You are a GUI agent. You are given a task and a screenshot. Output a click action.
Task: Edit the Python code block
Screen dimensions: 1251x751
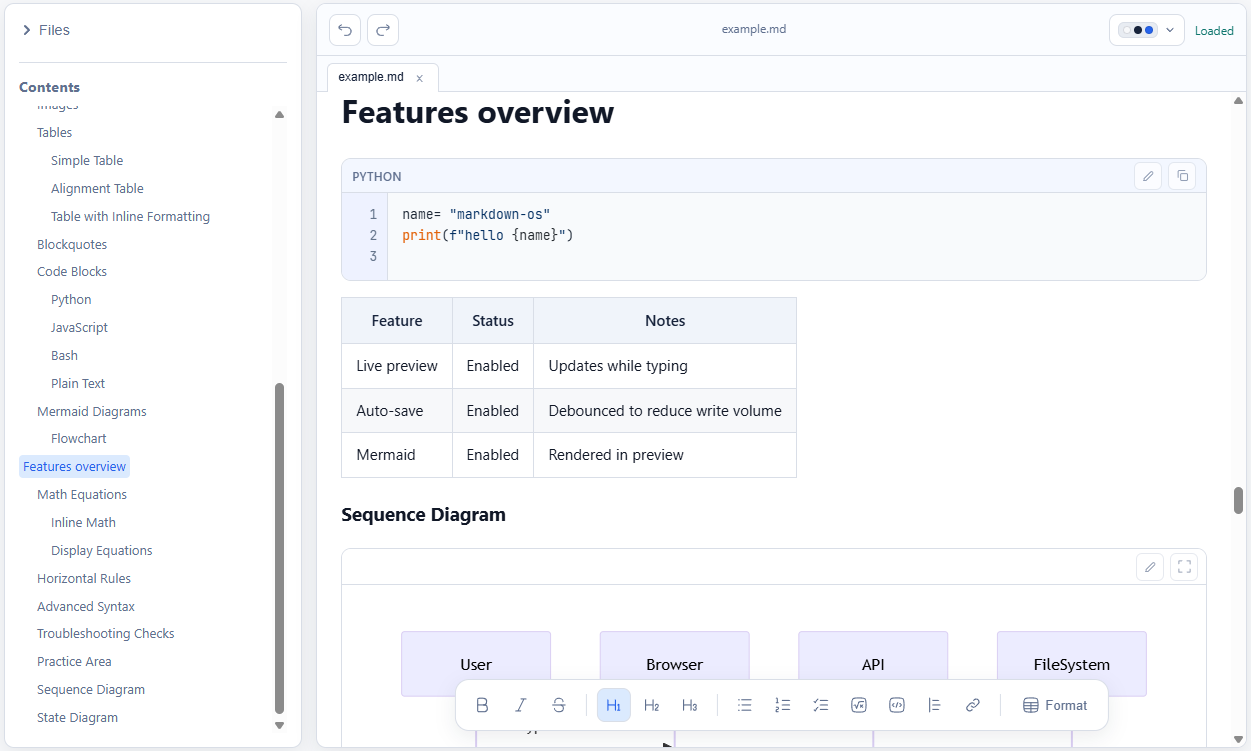[x=1148, y=175]
